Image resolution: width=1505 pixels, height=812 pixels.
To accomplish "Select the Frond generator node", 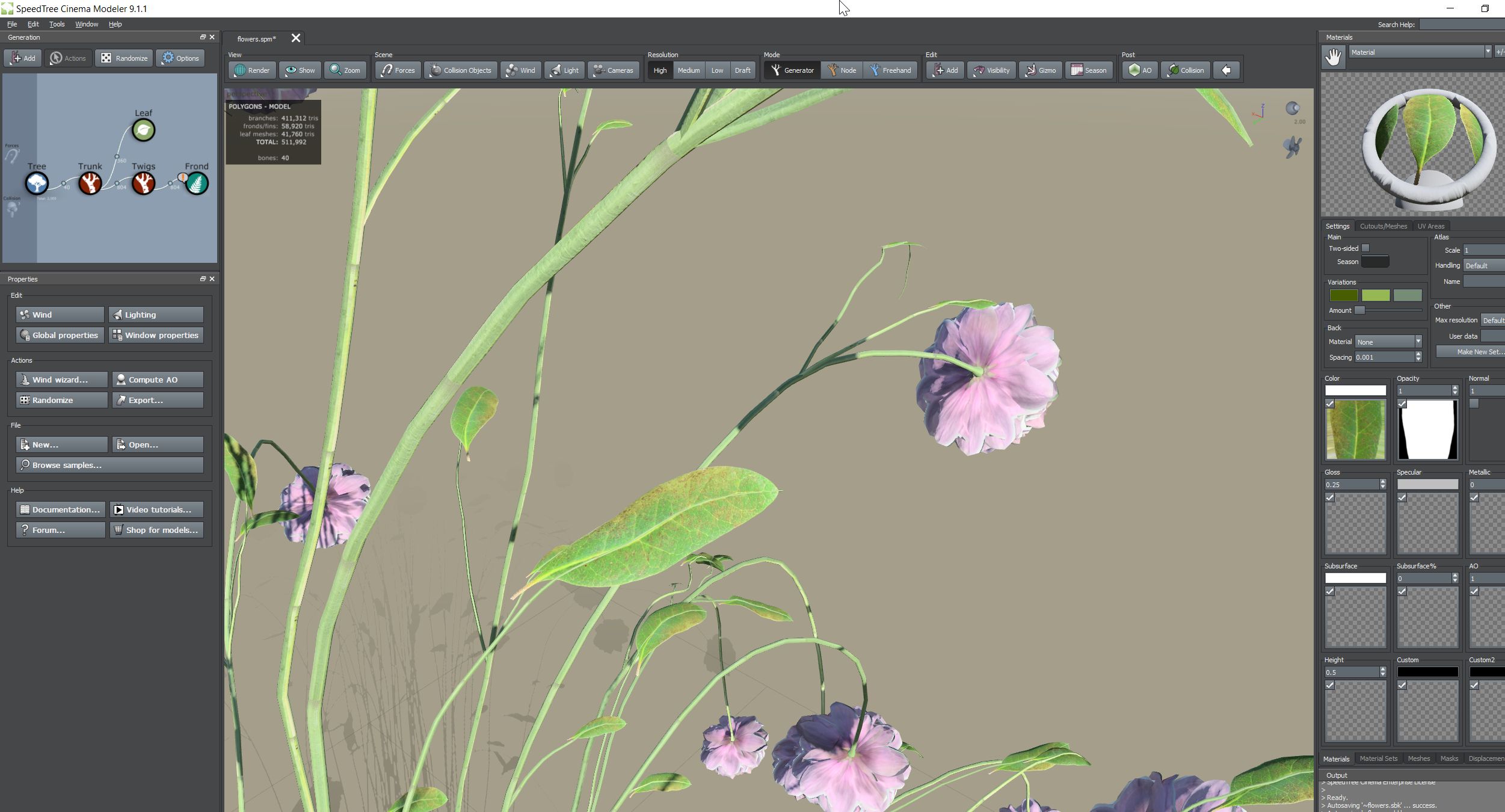I will pos(197,183).
